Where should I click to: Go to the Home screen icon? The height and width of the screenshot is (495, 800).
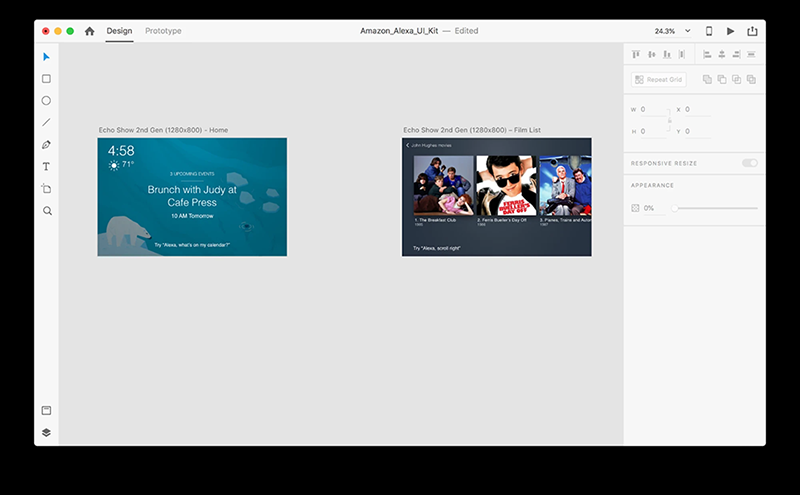click(89, 31)
